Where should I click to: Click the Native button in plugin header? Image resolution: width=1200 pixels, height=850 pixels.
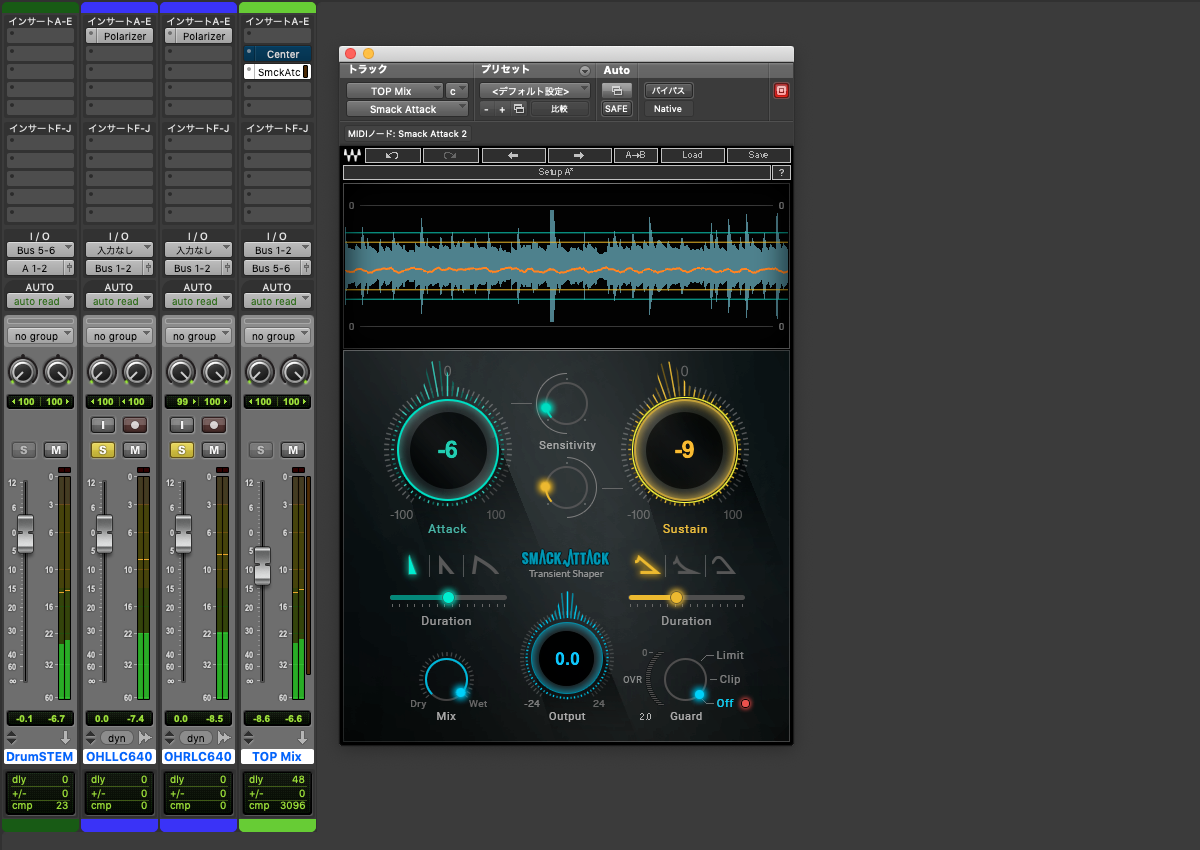pos(668,109)
